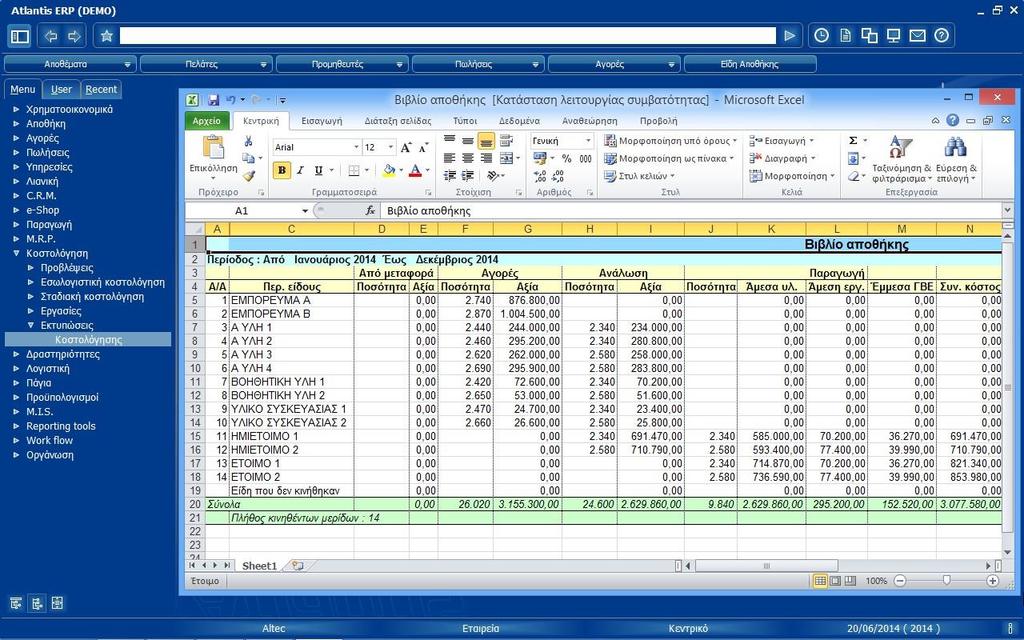Click the Excel Cut scissors icon
This screenshot has width=1024, height=640.
tap(248, 141)
